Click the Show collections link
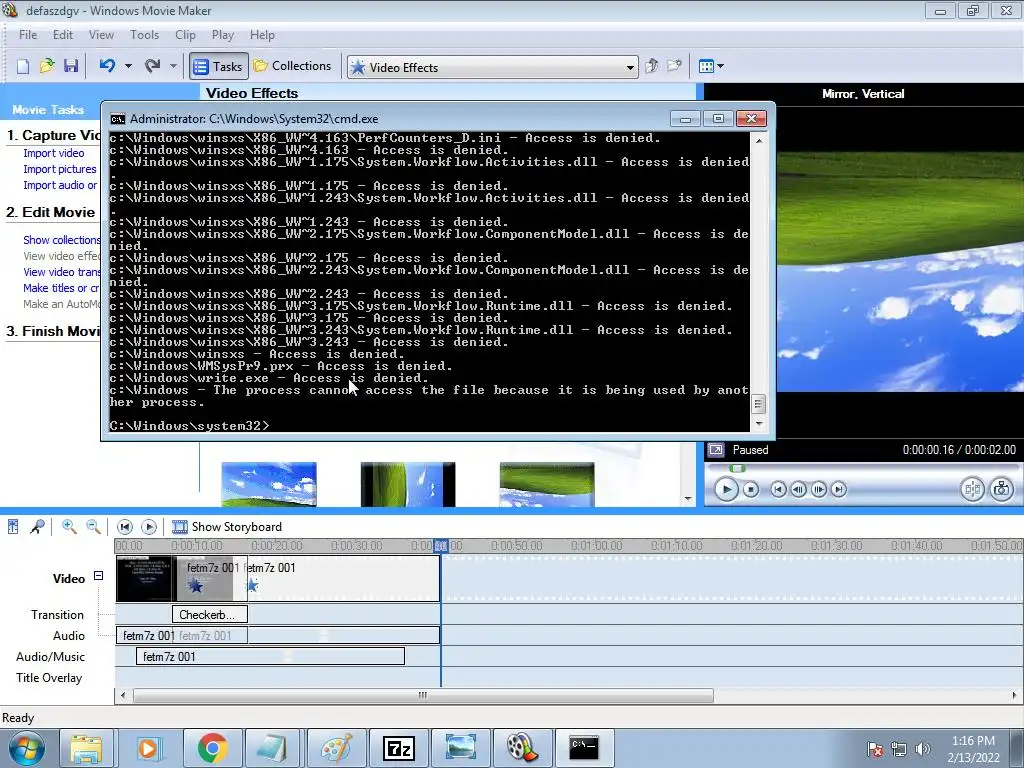The height and width of the screenshot is (768, 1024). pos(61,240)
